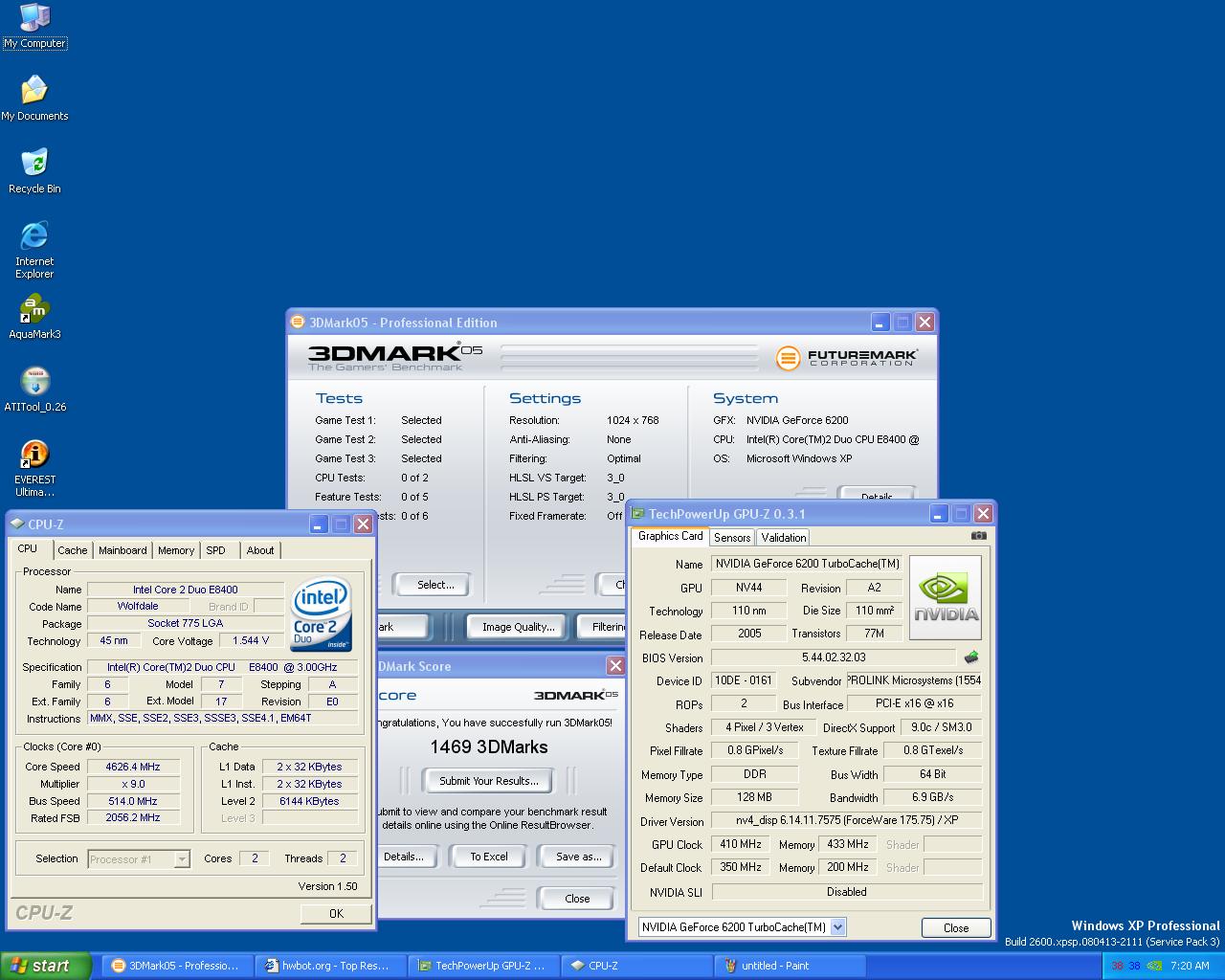Click the 3DMark05 title bar icon

click(298, 322)
